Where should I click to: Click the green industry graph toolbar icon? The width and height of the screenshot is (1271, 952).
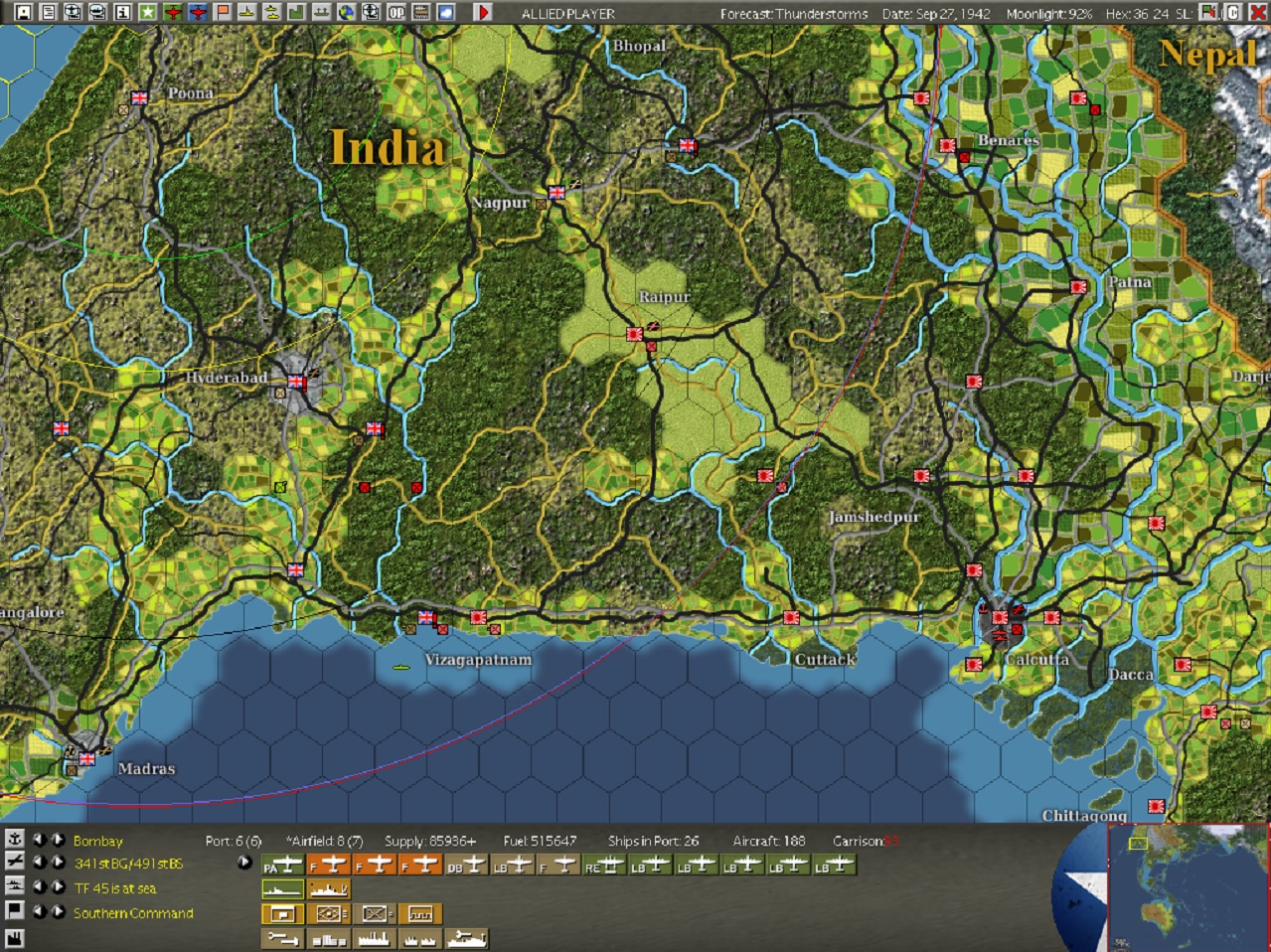tap(296, 12)
